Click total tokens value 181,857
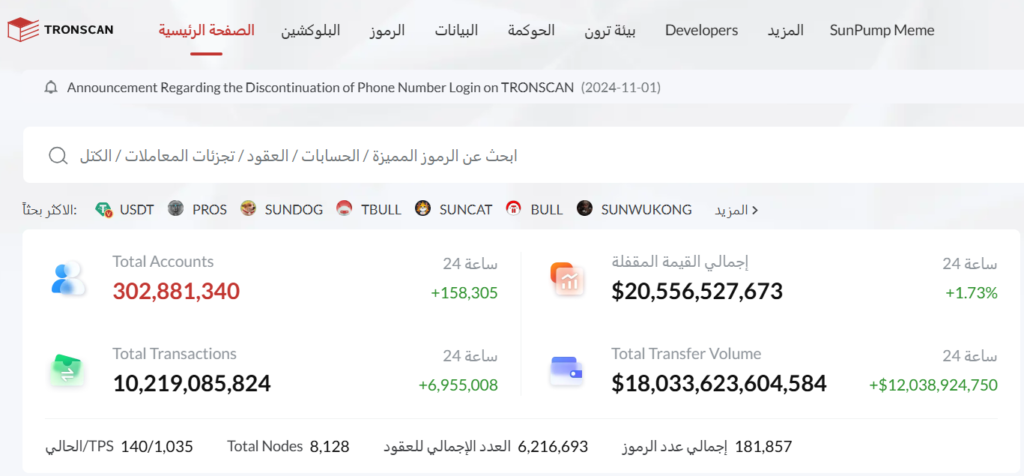Viewport: 1024px width, 476px height. point(763,447)
